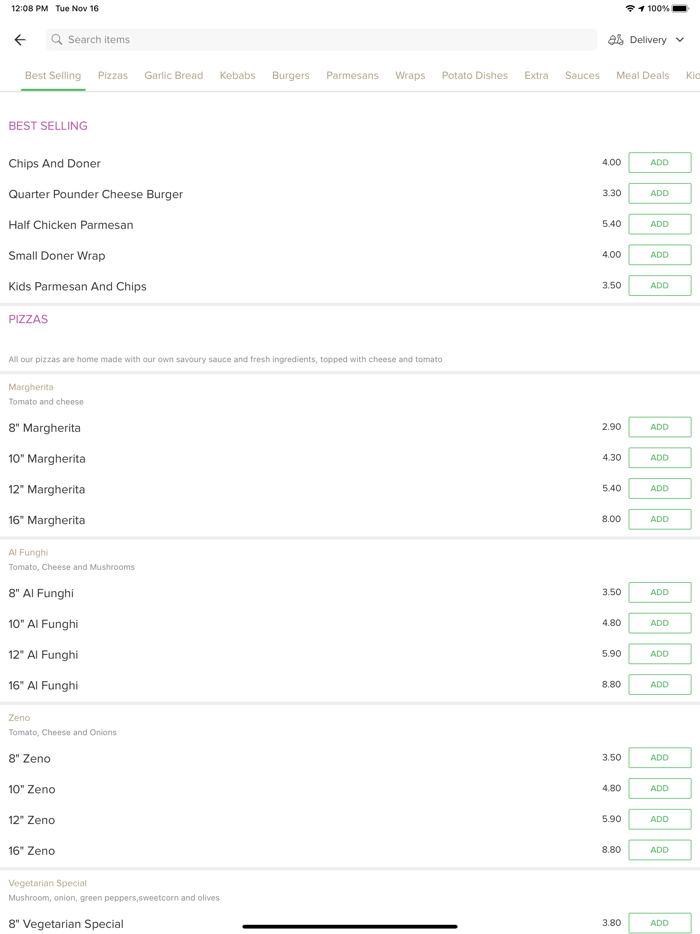Go to the Meal Deals tab
Viewport: 700px width, 934px height.
[x=642, y=75]
